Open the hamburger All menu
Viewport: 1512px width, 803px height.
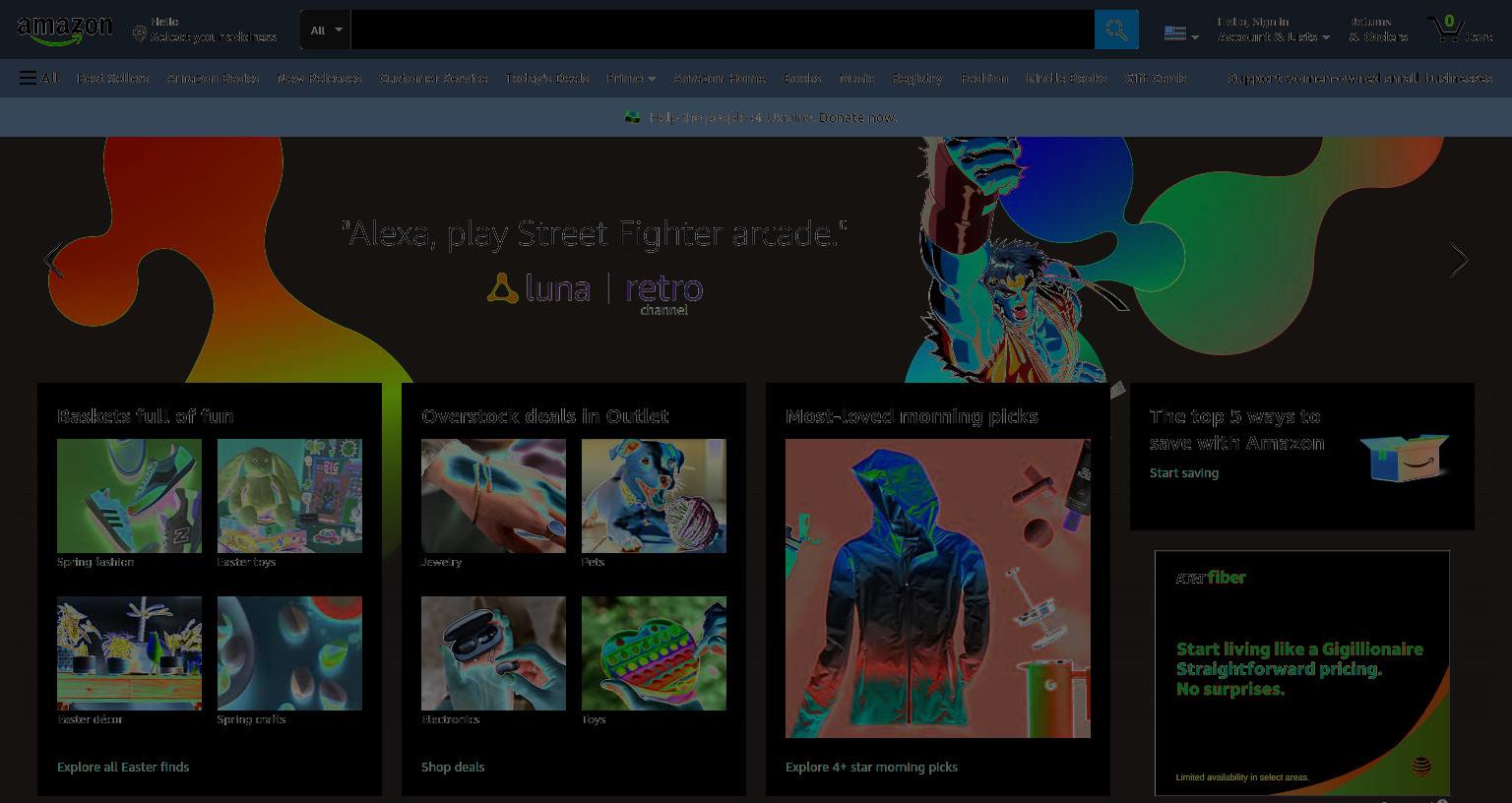pyautogui.click(x=38, y=78)
